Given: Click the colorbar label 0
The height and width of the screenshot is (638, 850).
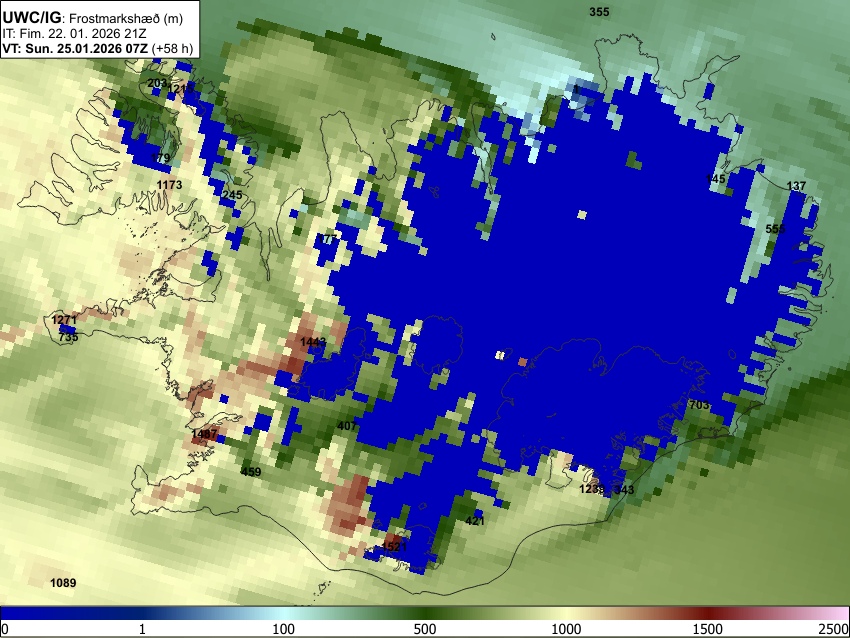Looking at the screenshot, I should [x=5, y=629].
